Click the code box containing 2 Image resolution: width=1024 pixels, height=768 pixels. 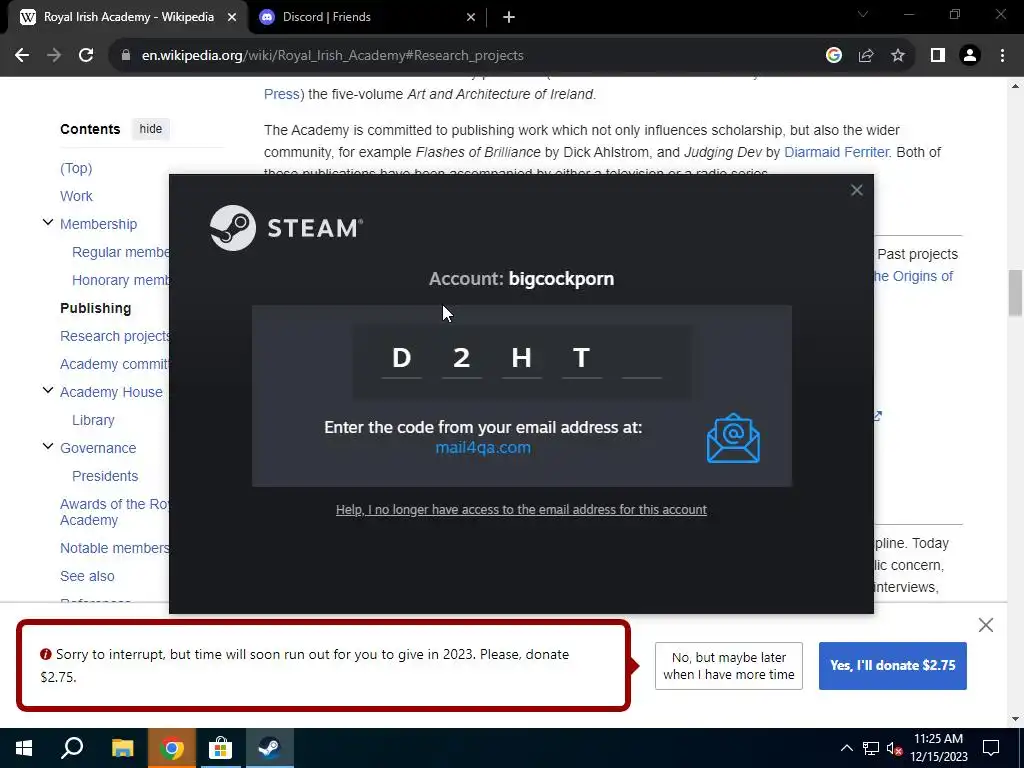pos(461,359)
